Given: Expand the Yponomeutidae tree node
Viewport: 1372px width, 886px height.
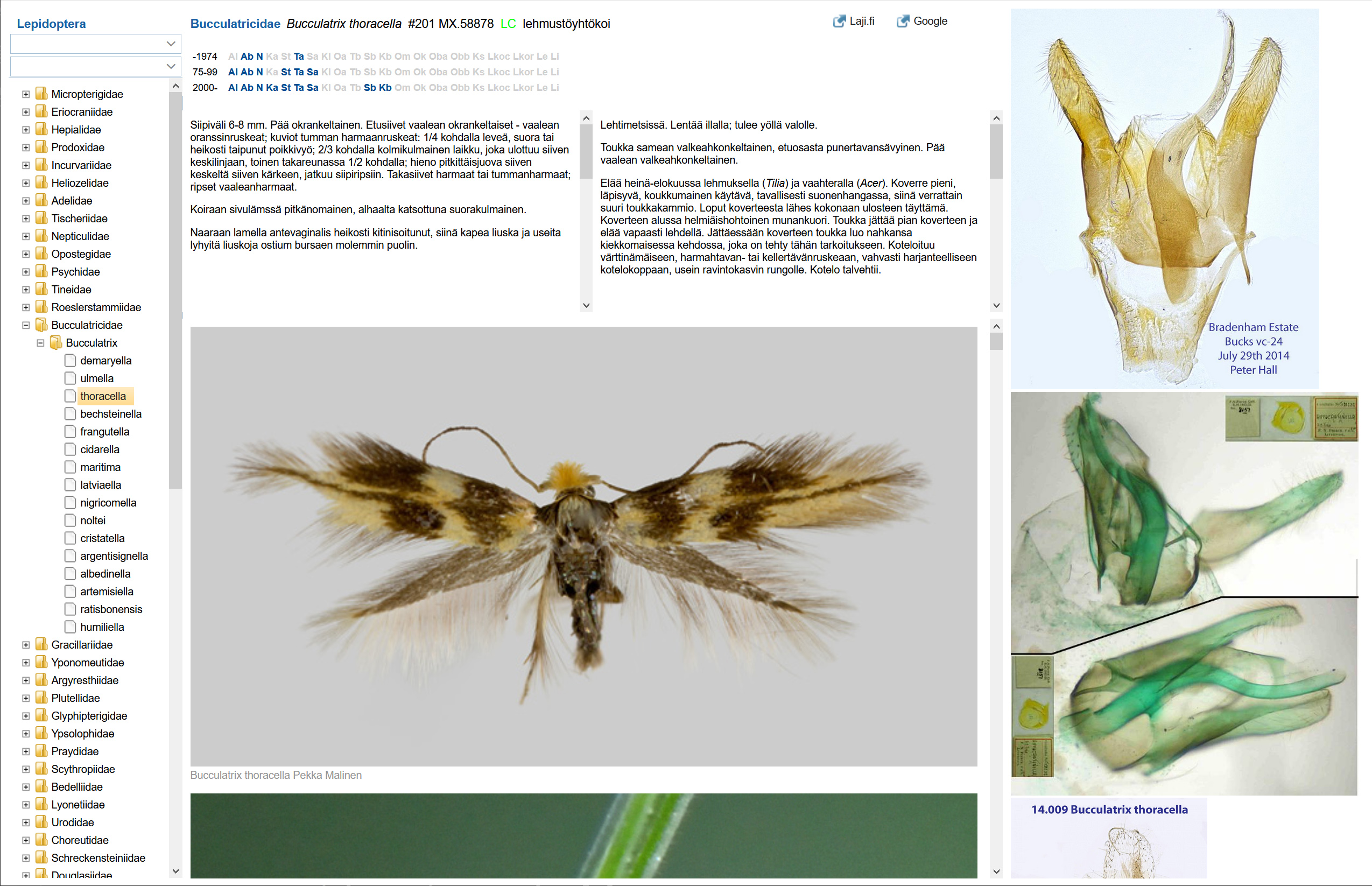Looking at the screenshot, I should [x=26, y=663].
